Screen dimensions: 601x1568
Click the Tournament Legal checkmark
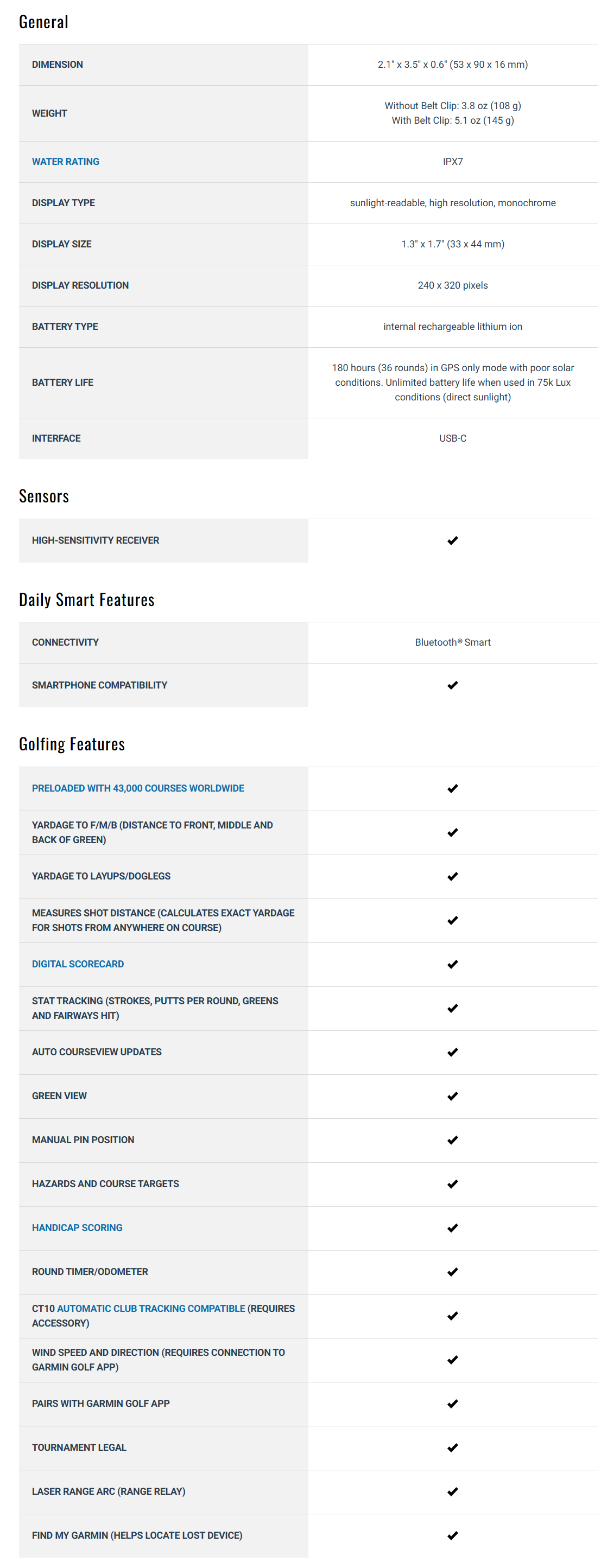coord(452,1447)
